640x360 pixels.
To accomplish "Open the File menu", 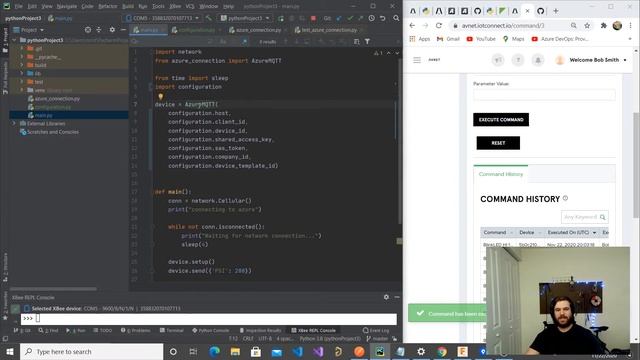I will tap(18, 6).
